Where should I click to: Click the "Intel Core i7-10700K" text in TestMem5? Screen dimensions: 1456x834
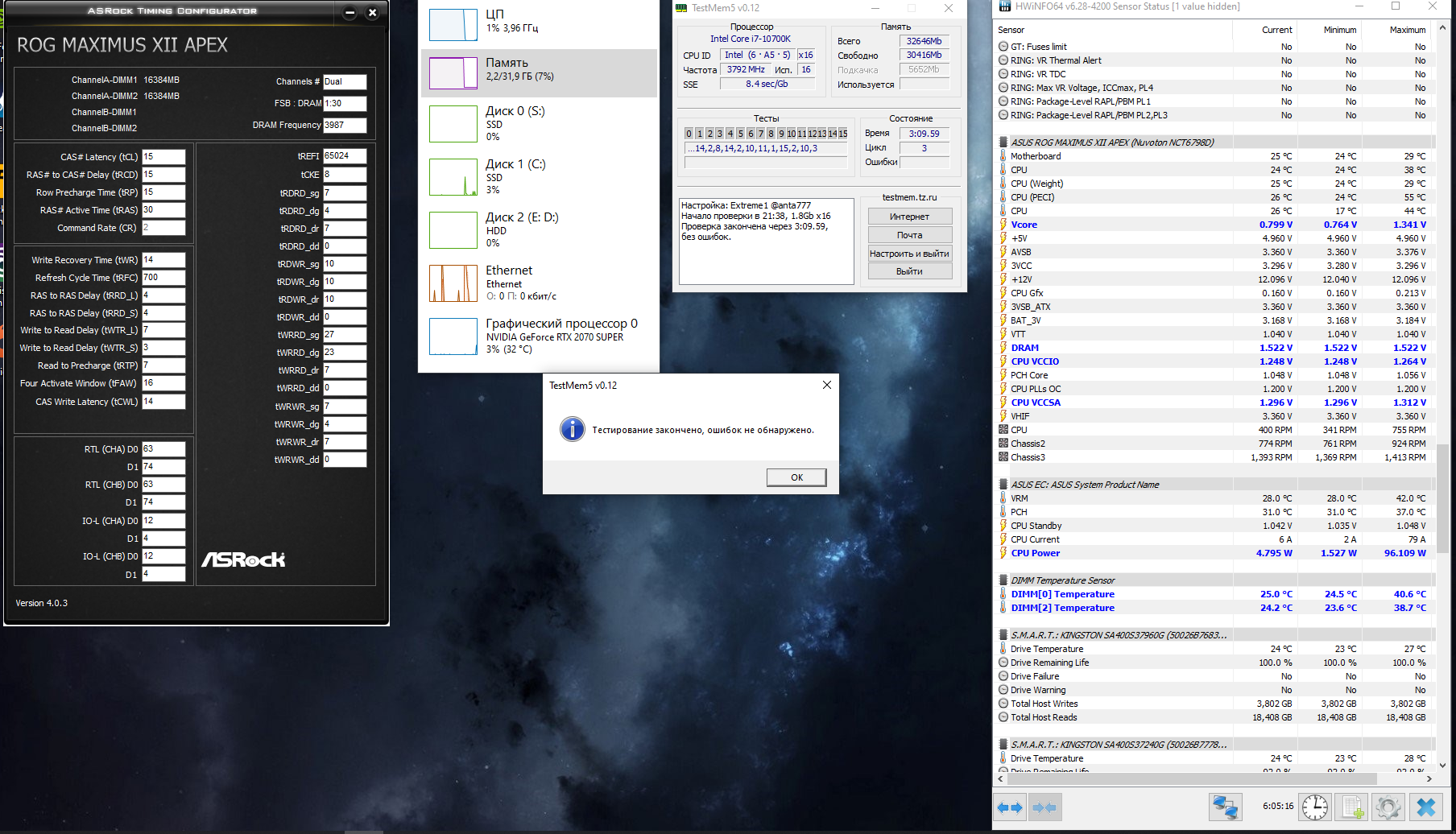tap(751, 39)
